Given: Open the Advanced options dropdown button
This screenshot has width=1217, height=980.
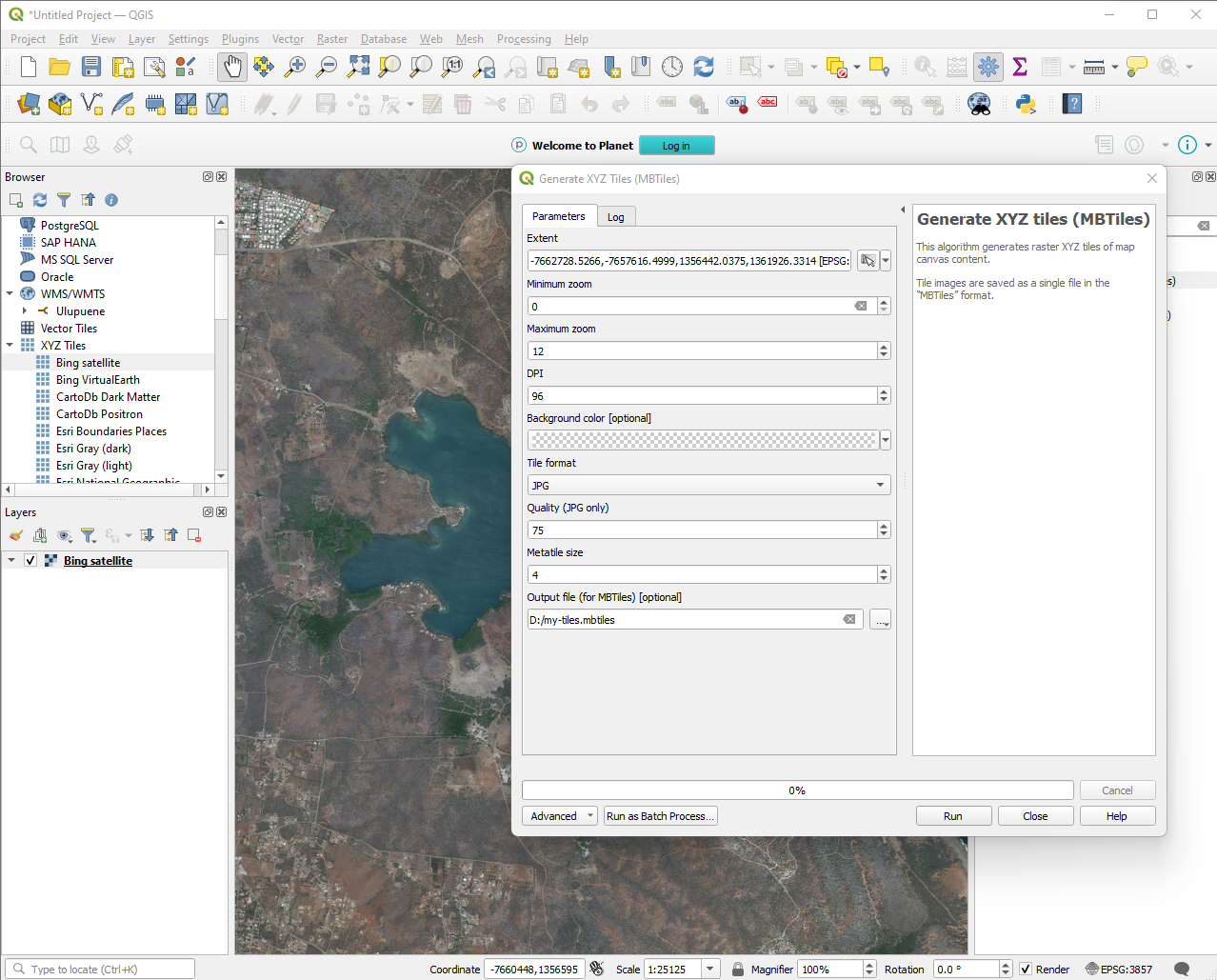Looking at the screenshot, I should [x=560, y=816].
